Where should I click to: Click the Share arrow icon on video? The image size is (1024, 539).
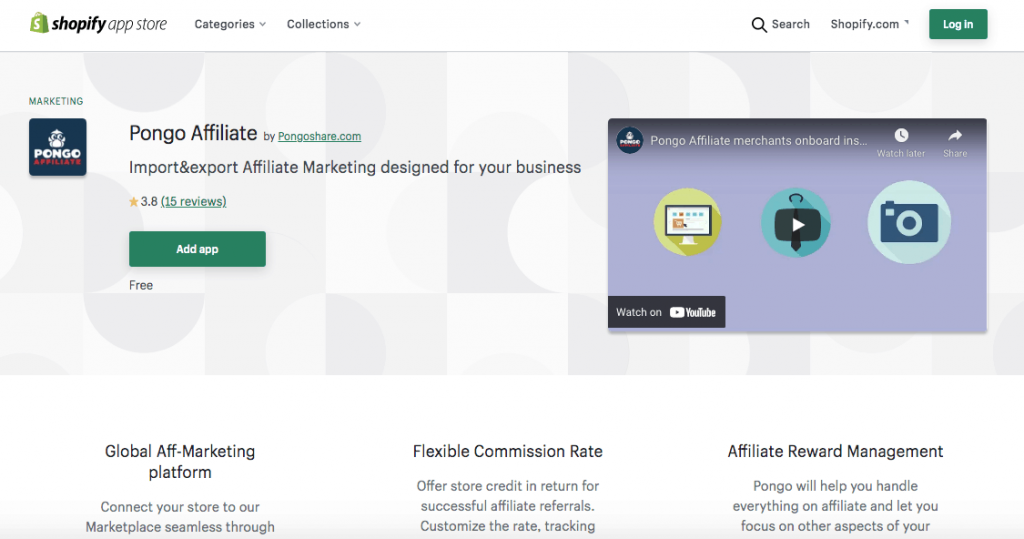tap(955, 135)
